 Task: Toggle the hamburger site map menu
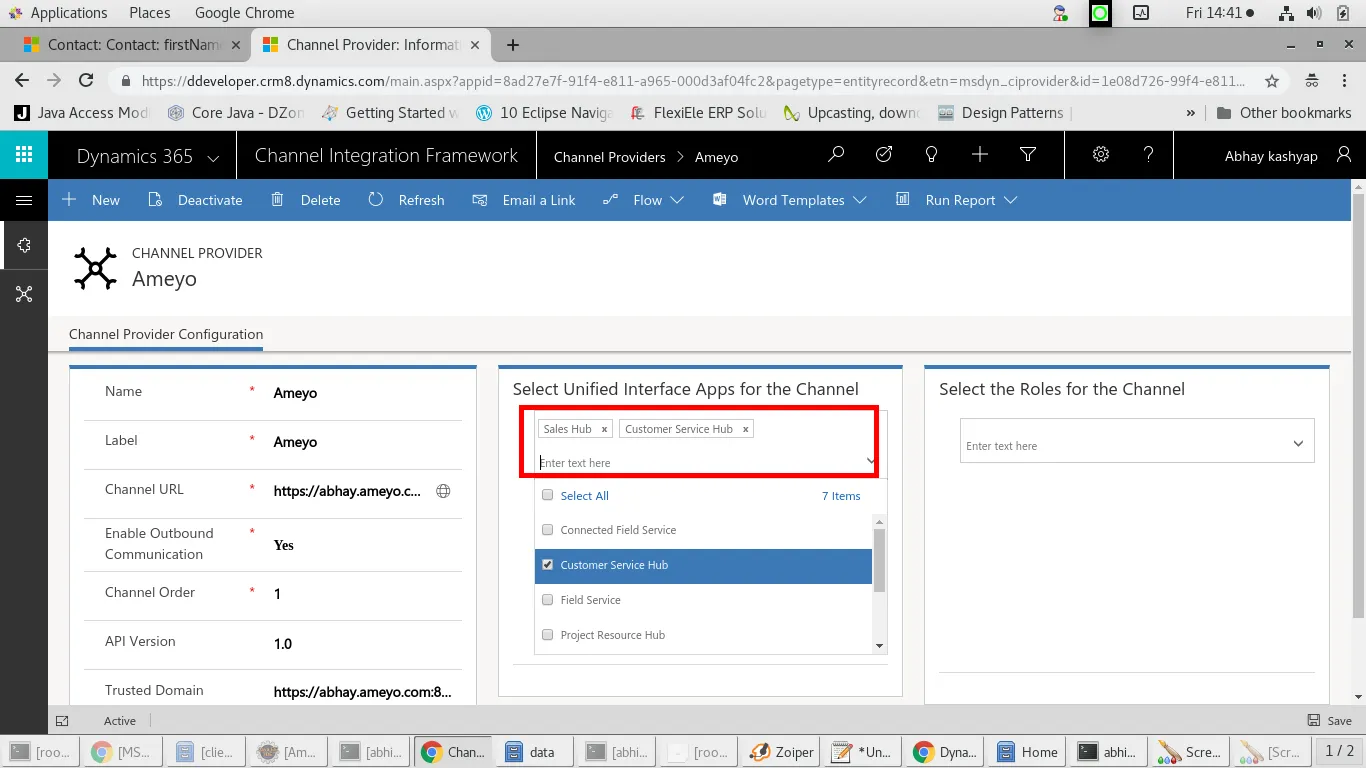pos(24,200)
